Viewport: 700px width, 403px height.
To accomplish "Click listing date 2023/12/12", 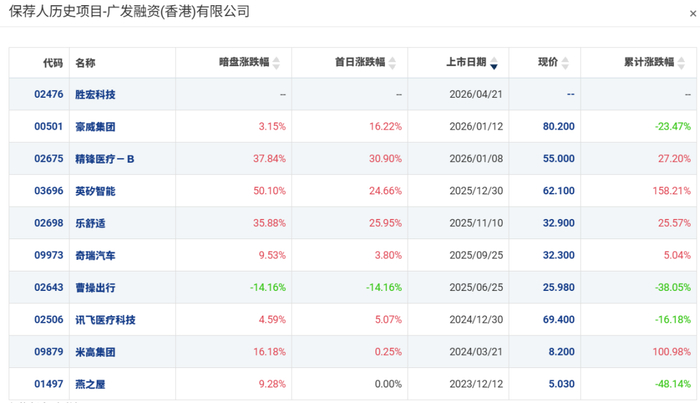I will [476, 383].
